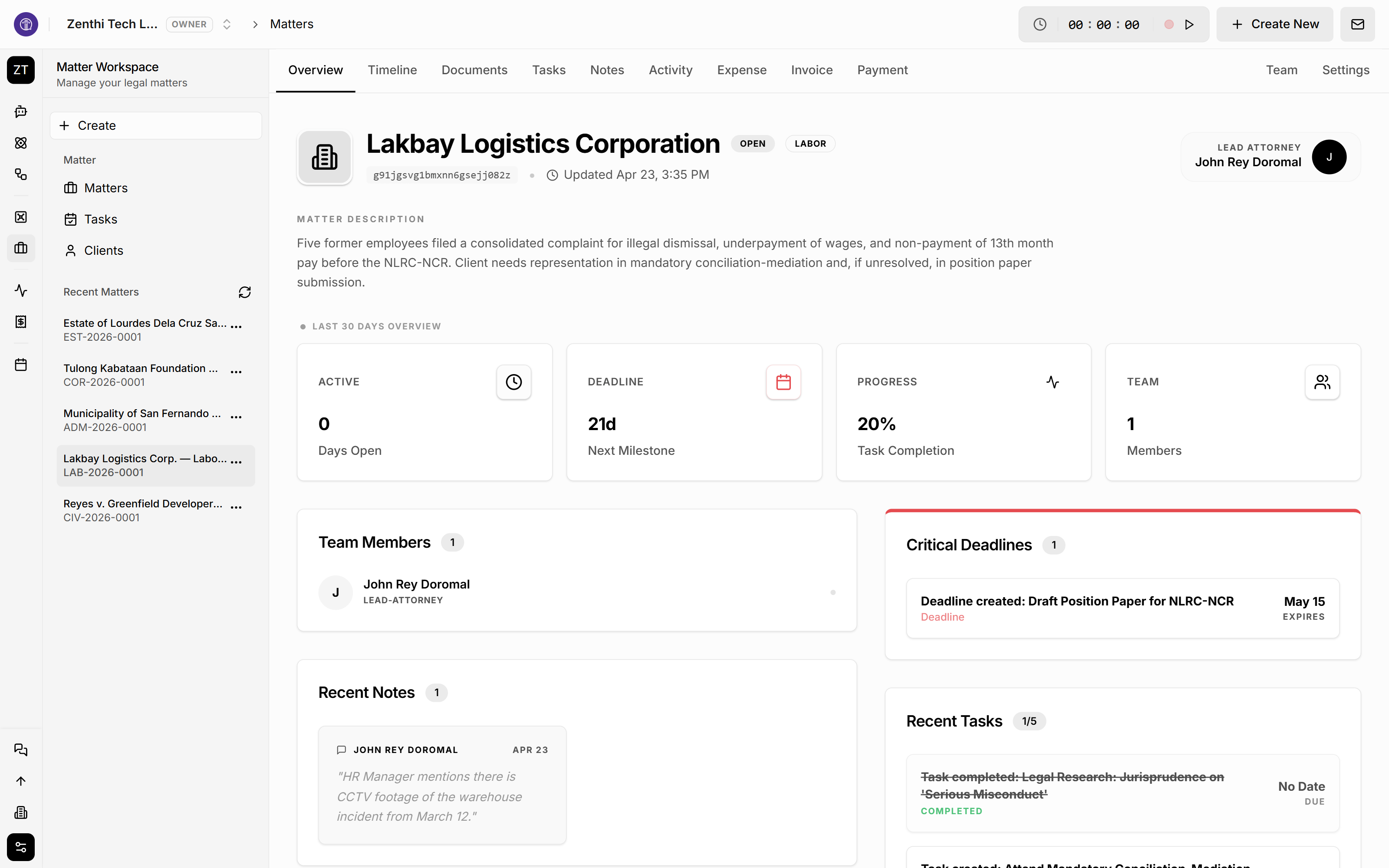The height and width of the screenshot is (868, 1389).
Task: Open the Expense tab
Action: click(x=741, y=70)
